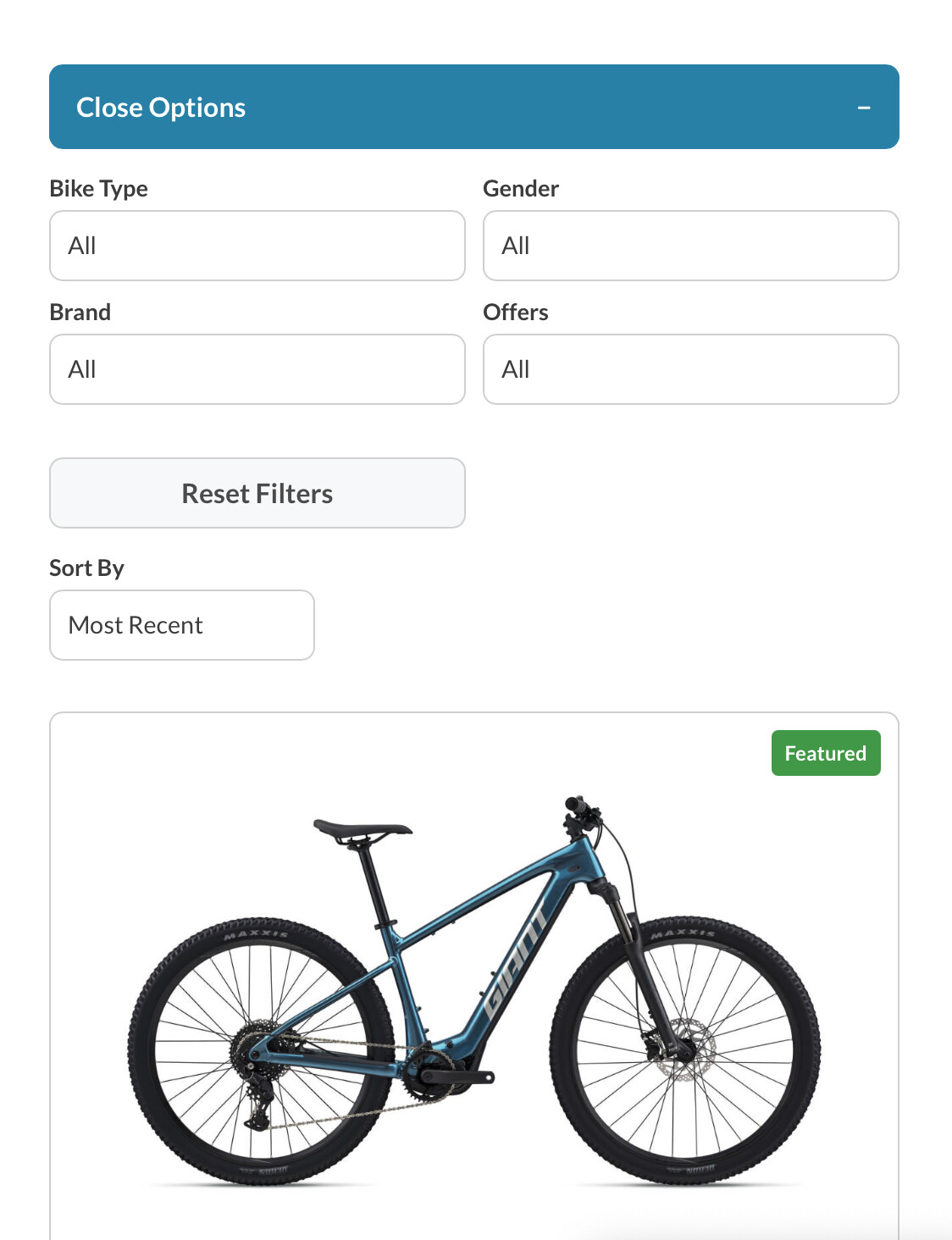952x1240 pixels.
Task: Click the bike's front wheel
Action: click(x=684, y=1050)
